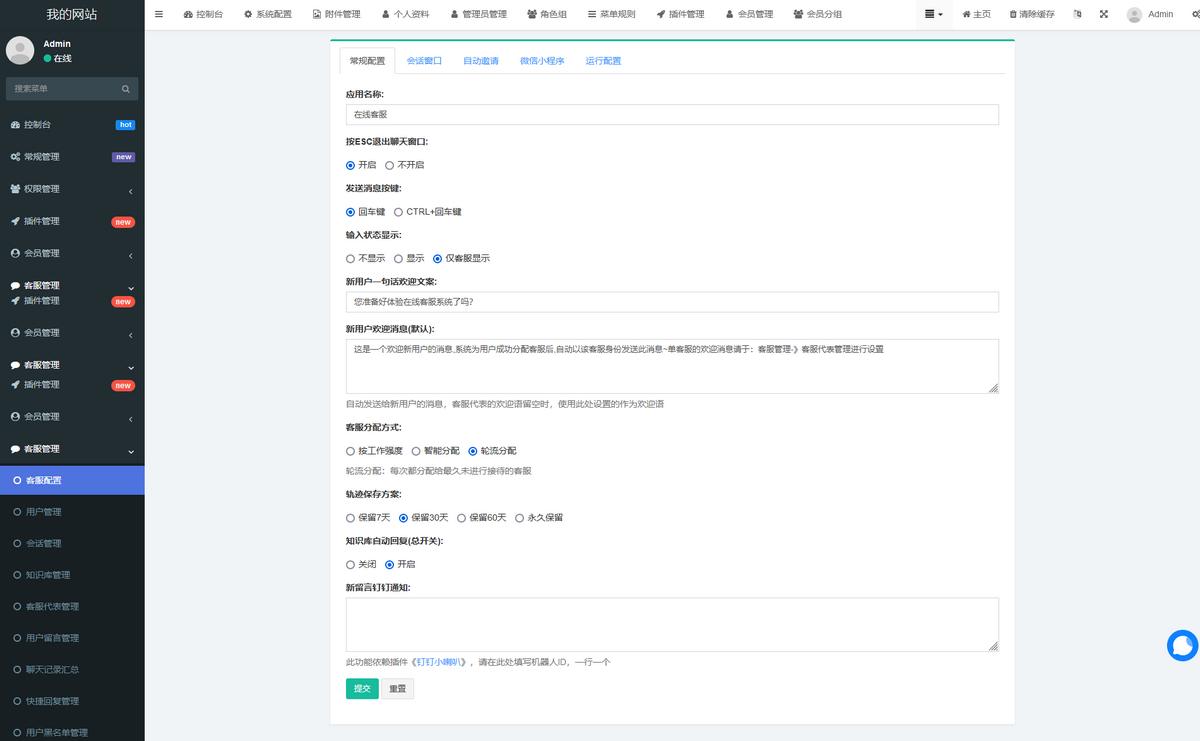The width and height of the screenshot is (1200, 741).
Task: Open the 微信小程序 configuration tab
Action: point(542,60)
